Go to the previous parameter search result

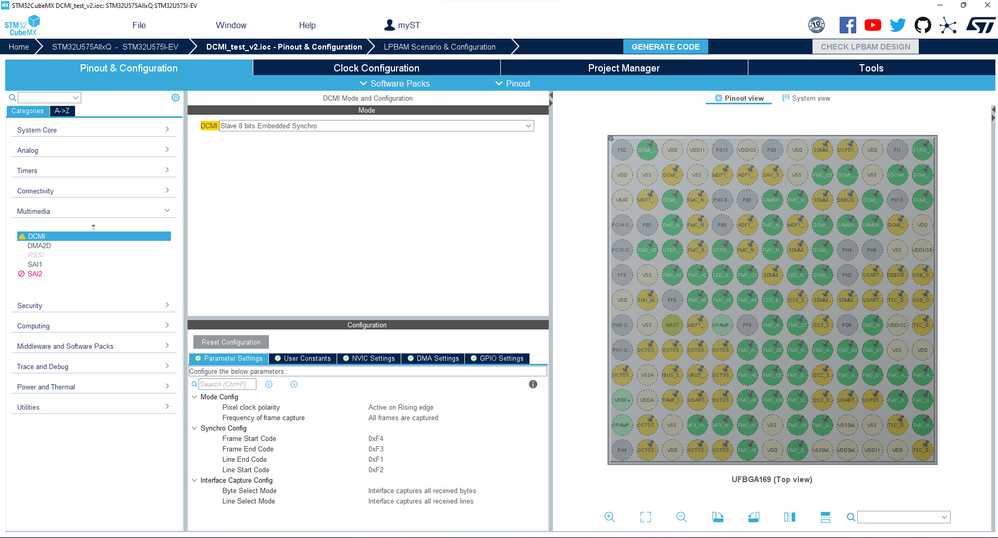(269, 384)
